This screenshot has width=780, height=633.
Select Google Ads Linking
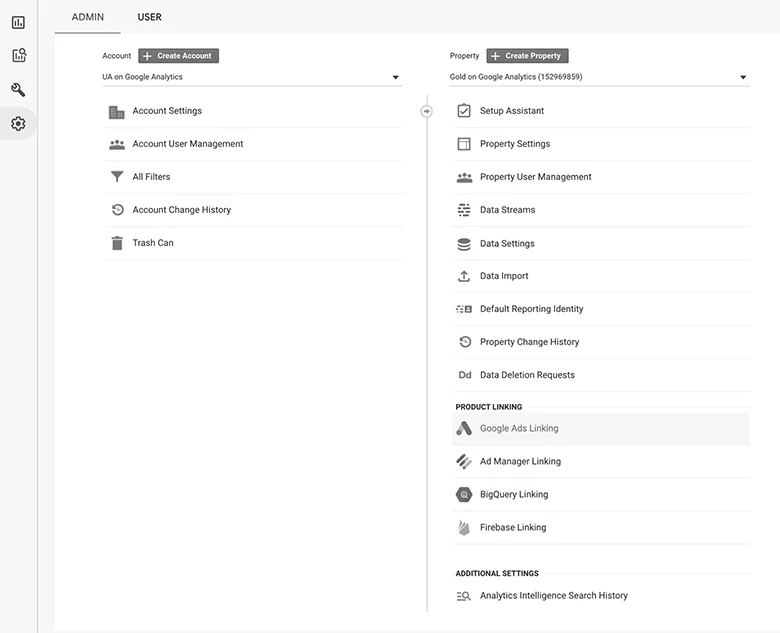coord(600,428)
